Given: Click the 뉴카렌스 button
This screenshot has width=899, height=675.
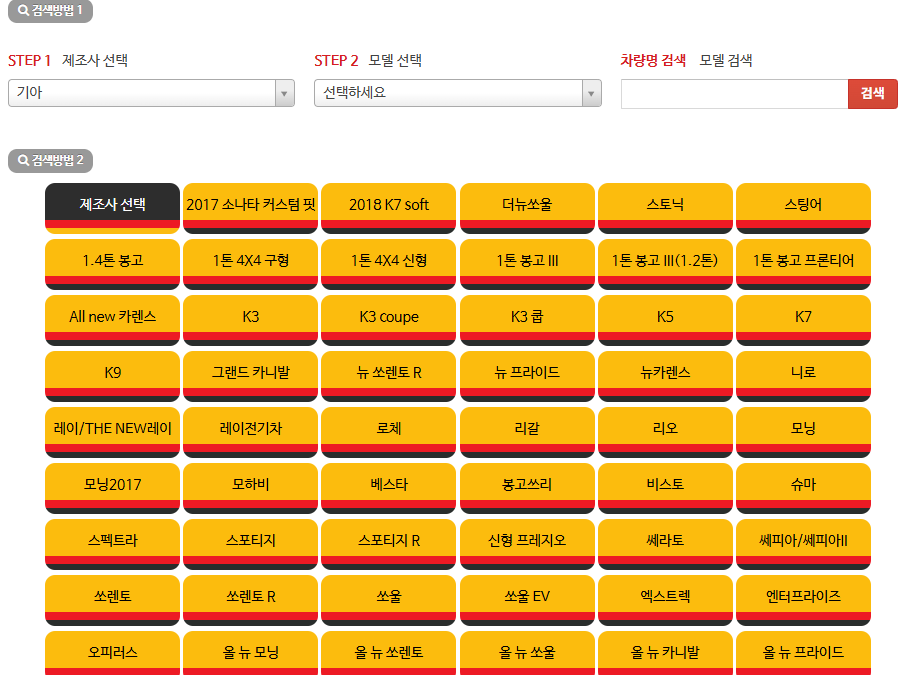Looking at the screenshot, I should pyautogui.click(x=665, y=376).
